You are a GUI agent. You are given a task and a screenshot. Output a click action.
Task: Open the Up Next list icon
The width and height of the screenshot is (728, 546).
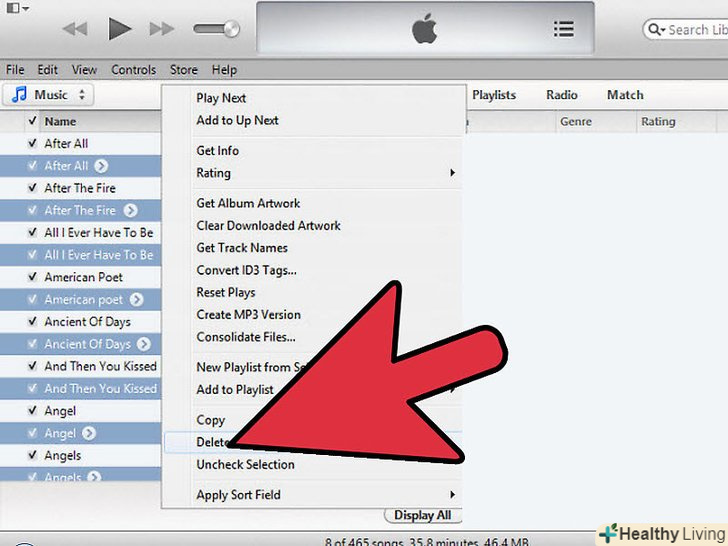pyautogui.click(x=564, y=29)
